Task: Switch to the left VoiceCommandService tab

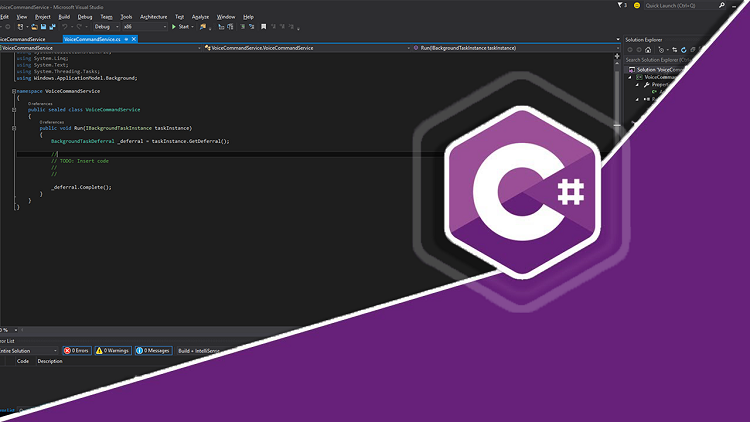Action: (22, 39)
